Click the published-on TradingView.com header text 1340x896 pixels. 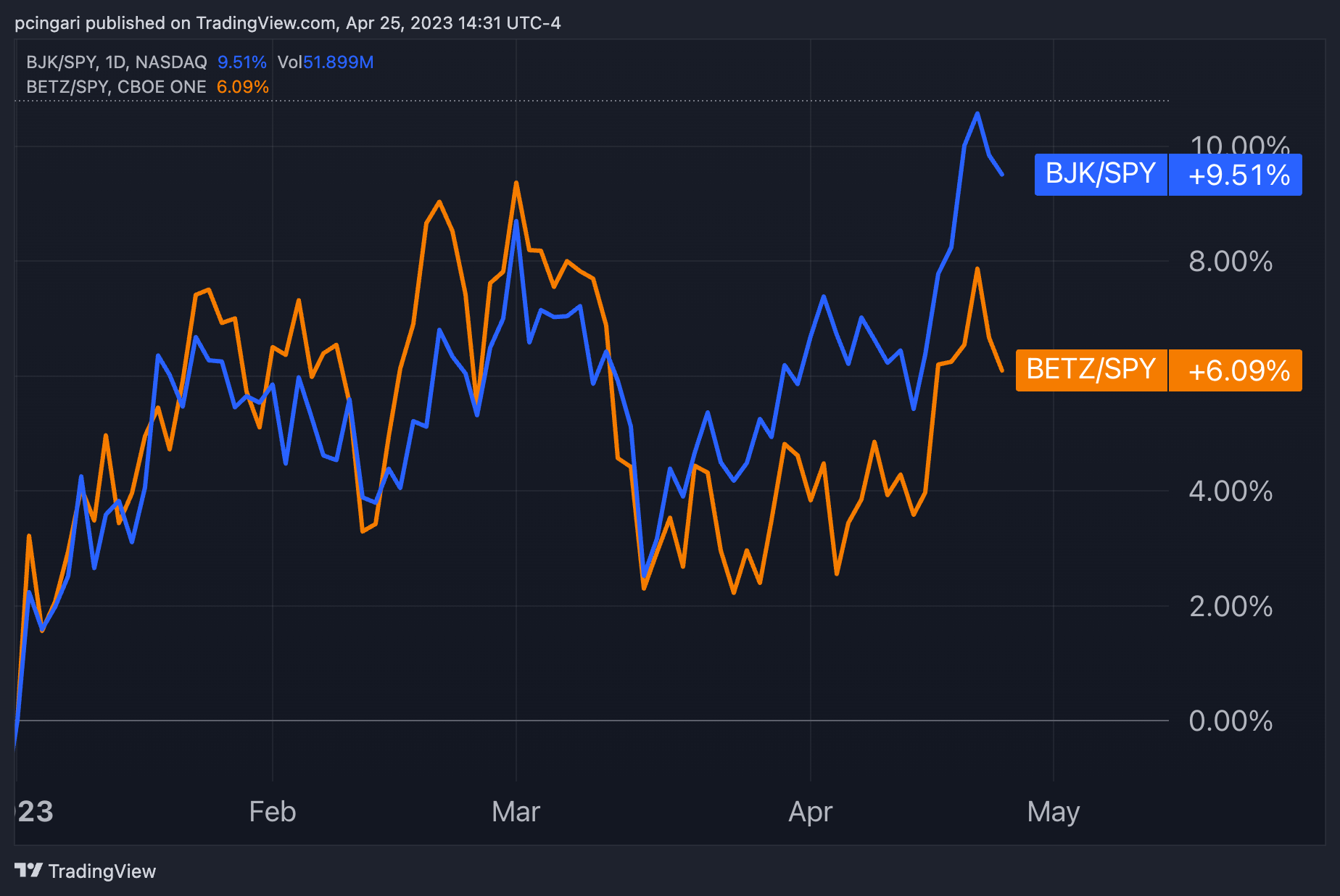point(287,23)
